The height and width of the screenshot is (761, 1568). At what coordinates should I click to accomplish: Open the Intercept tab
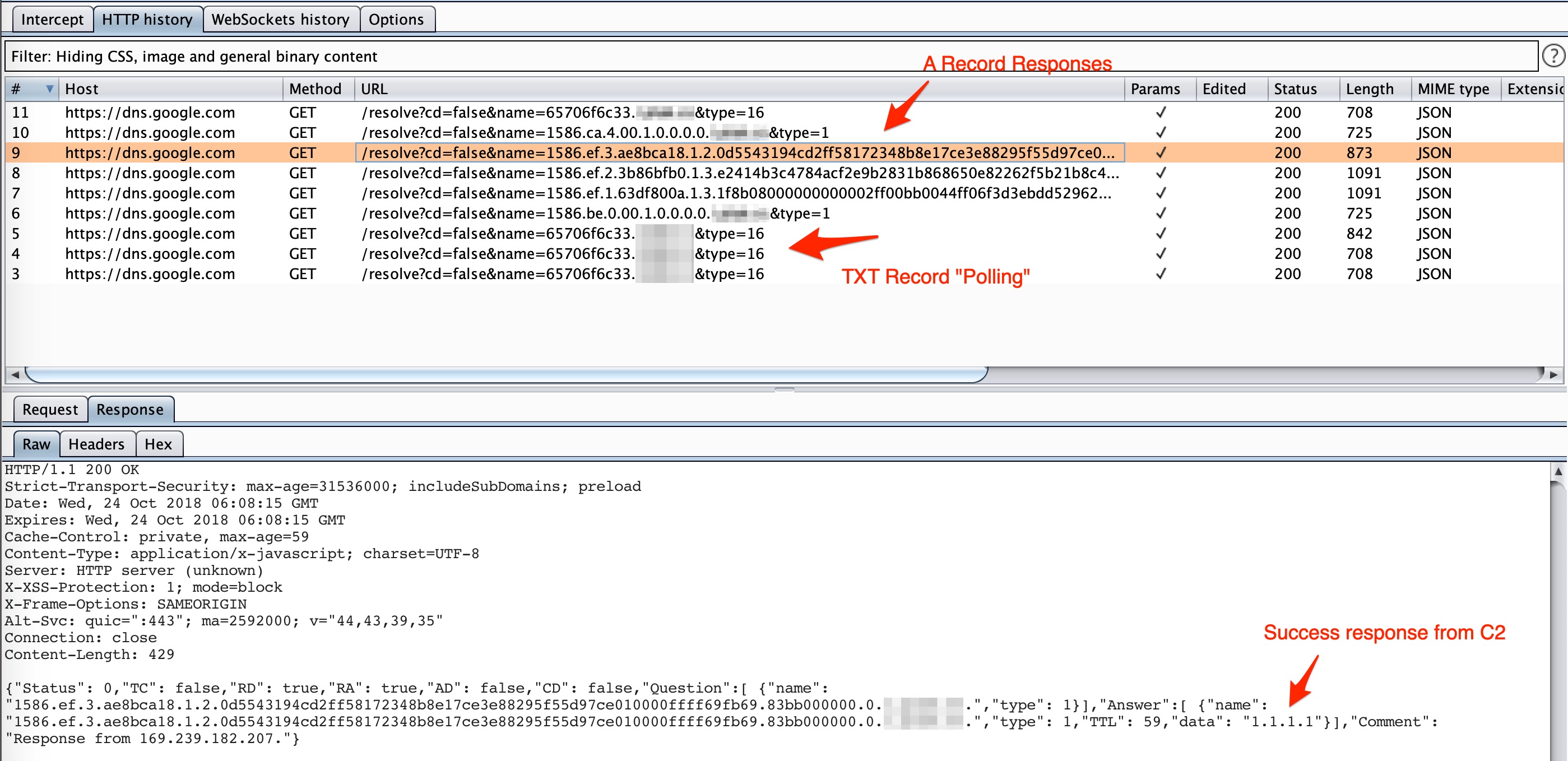click(52, 20)
